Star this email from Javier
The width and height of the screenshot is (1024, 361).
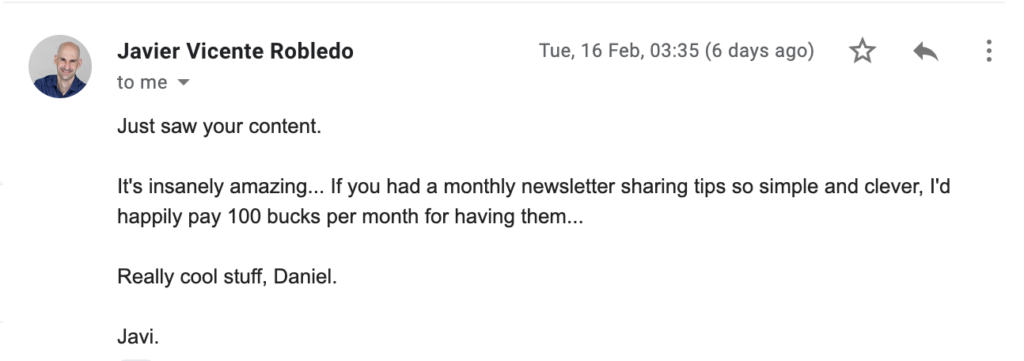862,51
